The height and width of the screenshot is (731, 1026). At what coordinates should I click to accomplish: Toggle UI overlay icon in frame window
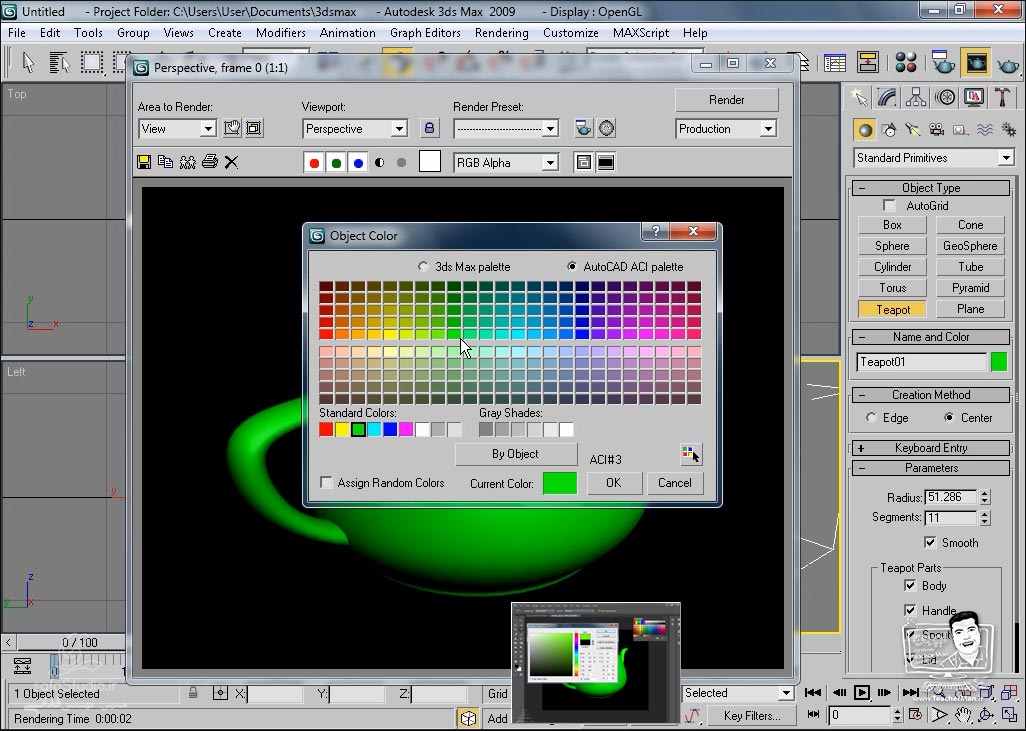pos(584,162)
